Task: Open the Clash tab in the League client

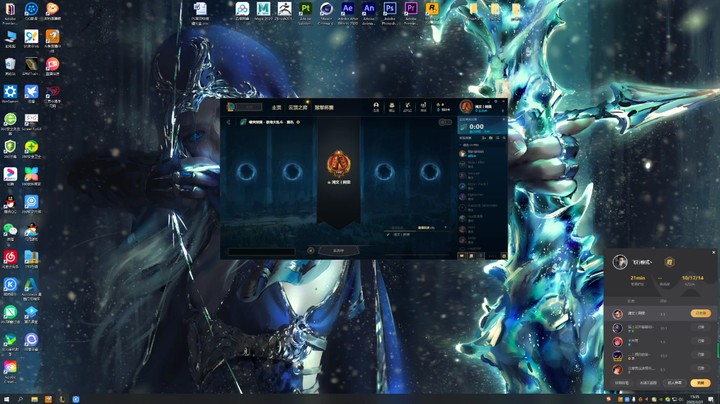Action: point(324,107)
